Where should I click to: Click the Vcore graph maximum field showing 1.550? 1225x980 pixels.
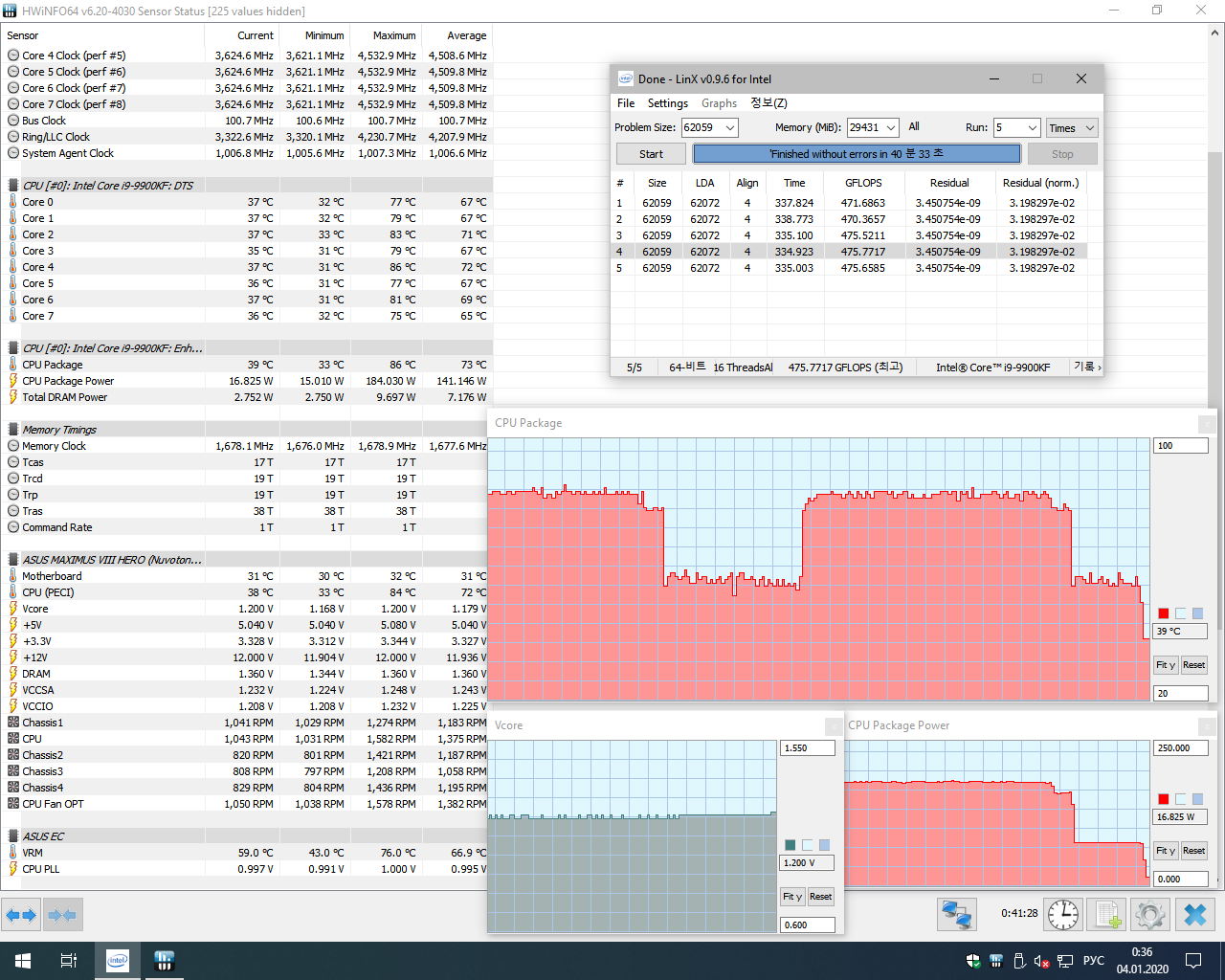(808, 748)
